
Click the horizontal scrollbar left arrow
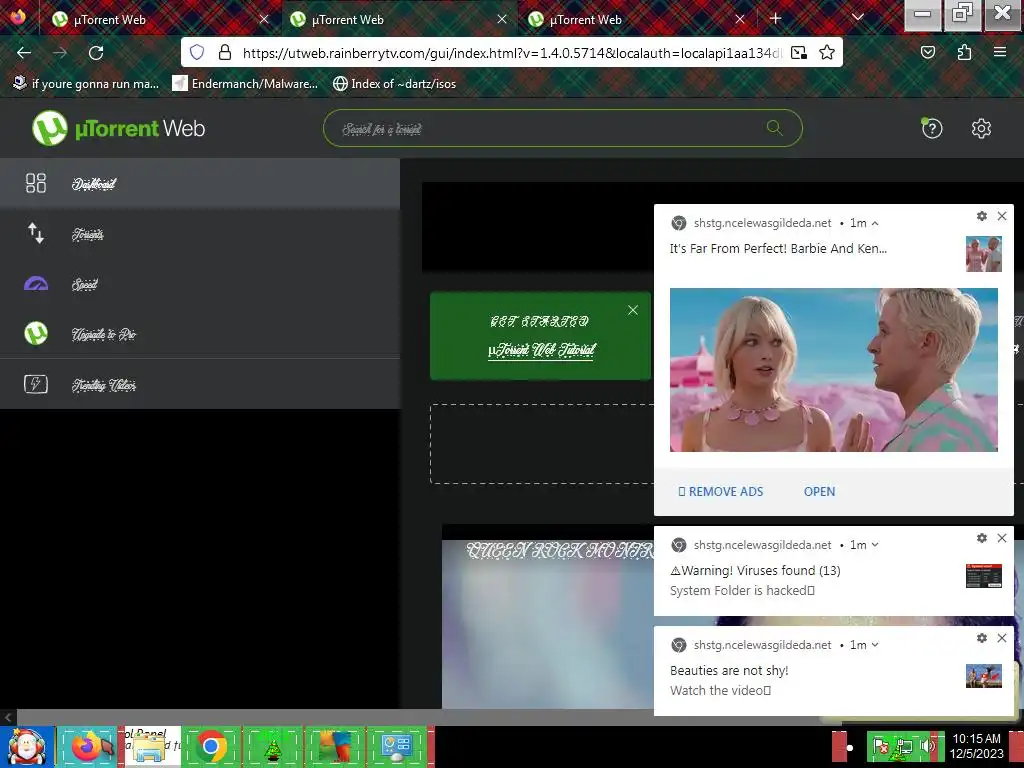[8, 717]
